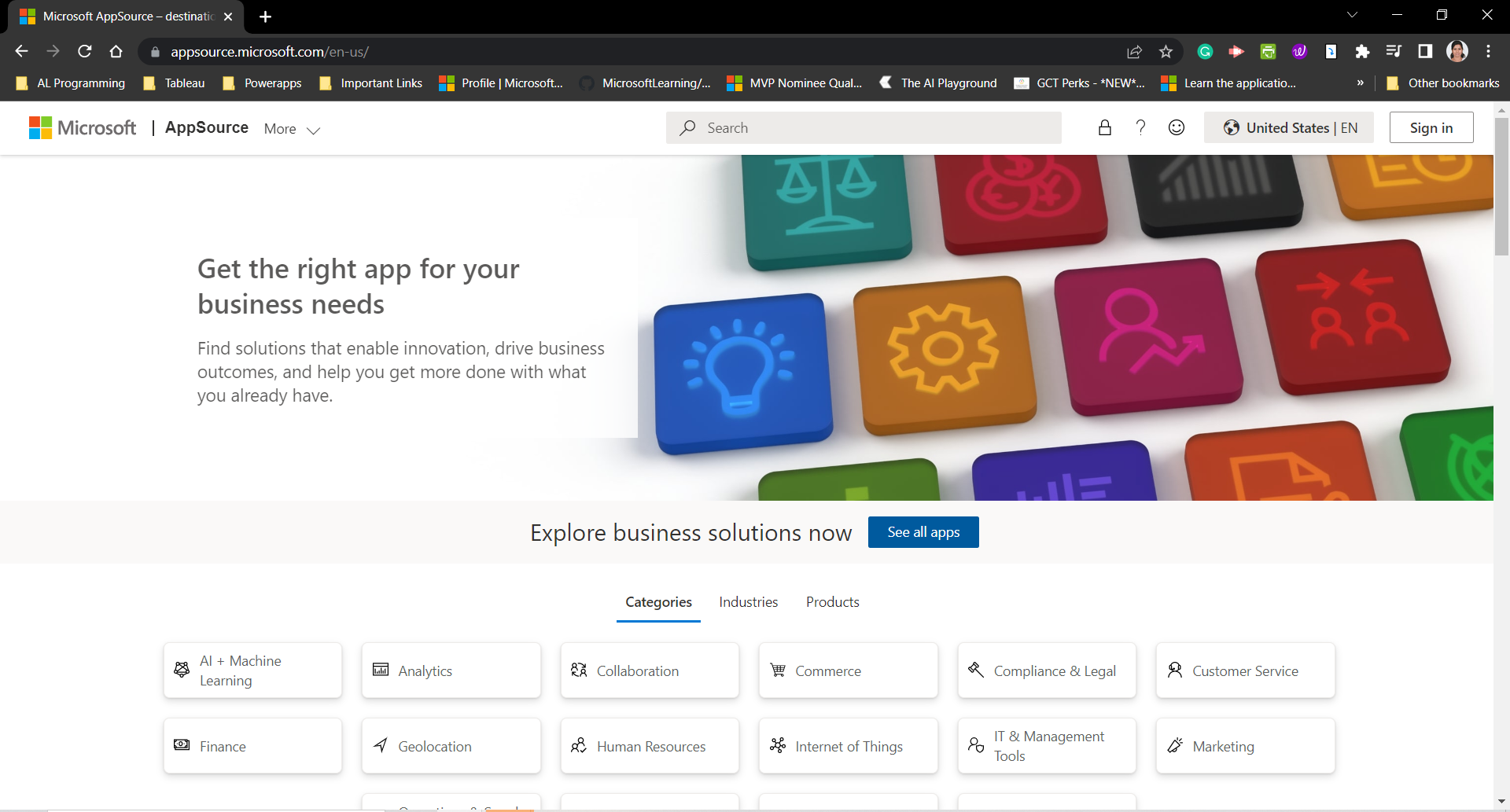Open the Human Resources category
The width and height of the screenshot is (1510, 812).
[x=650, y=746]
